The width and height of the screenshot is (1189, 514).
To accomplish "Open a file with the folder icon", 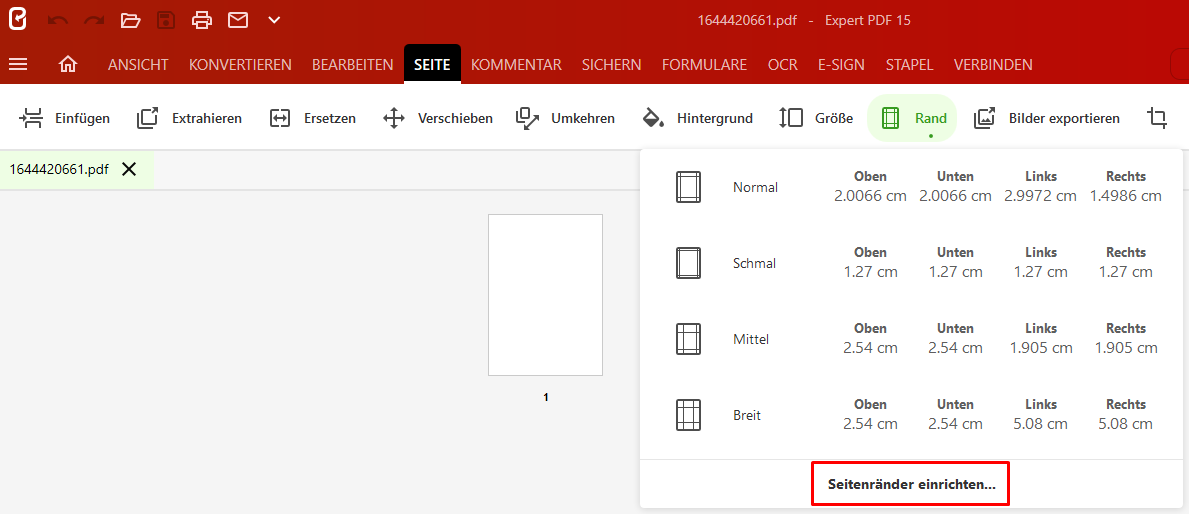I will pos(130,20).
